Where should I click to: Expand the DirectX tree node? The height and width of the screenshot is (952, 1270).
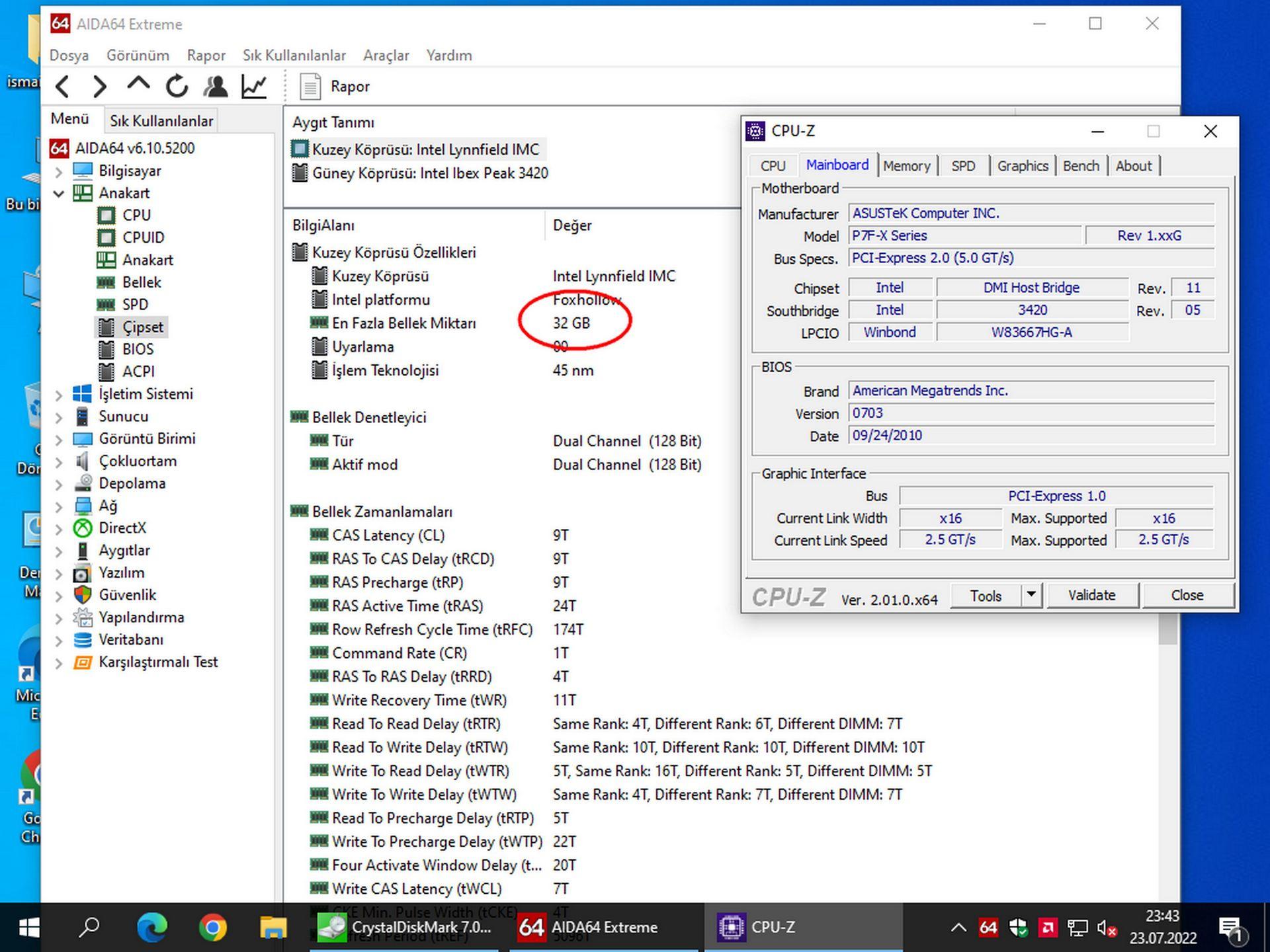[x=59, y=529]
